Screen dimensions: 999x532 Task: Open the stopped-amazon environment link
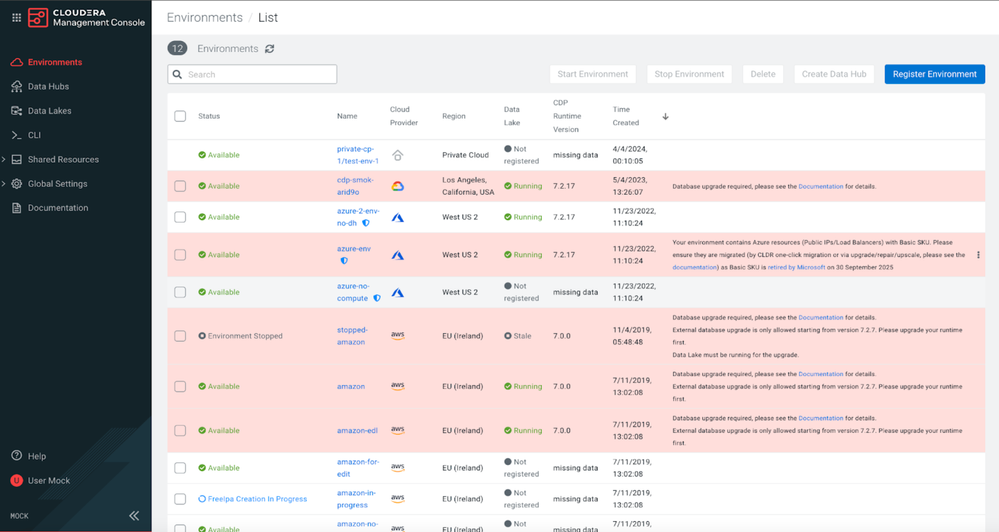(x=352, y=336)
